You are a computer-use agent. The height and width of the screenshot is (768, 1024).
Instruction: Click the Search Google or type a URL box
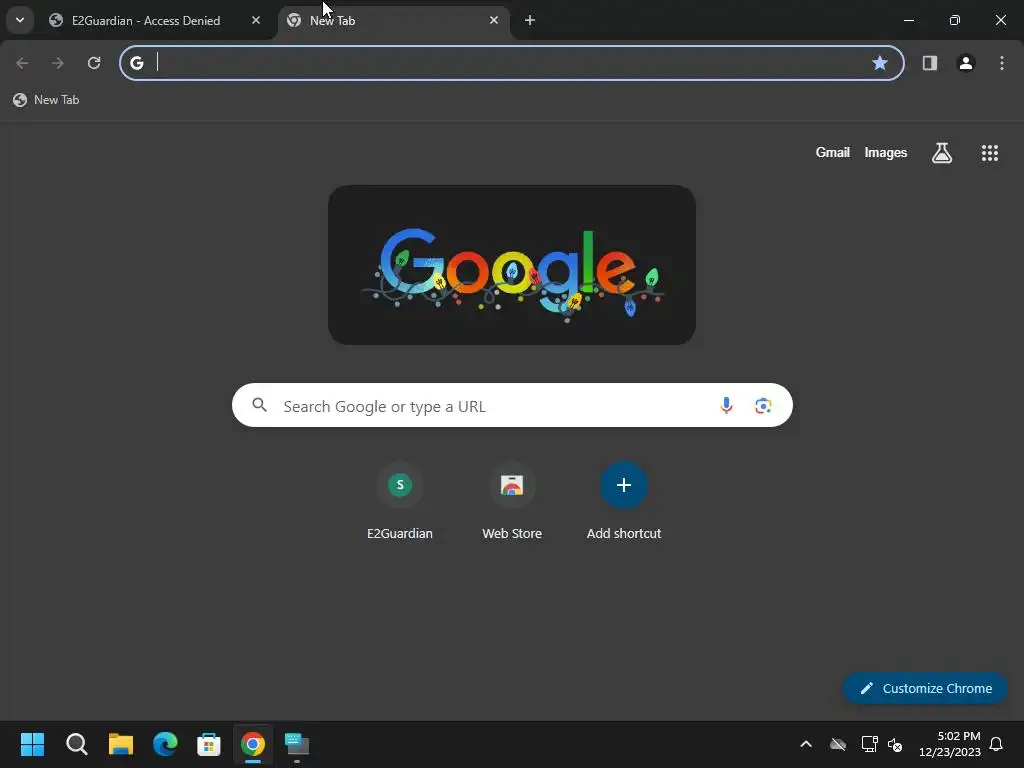point(512,406)
